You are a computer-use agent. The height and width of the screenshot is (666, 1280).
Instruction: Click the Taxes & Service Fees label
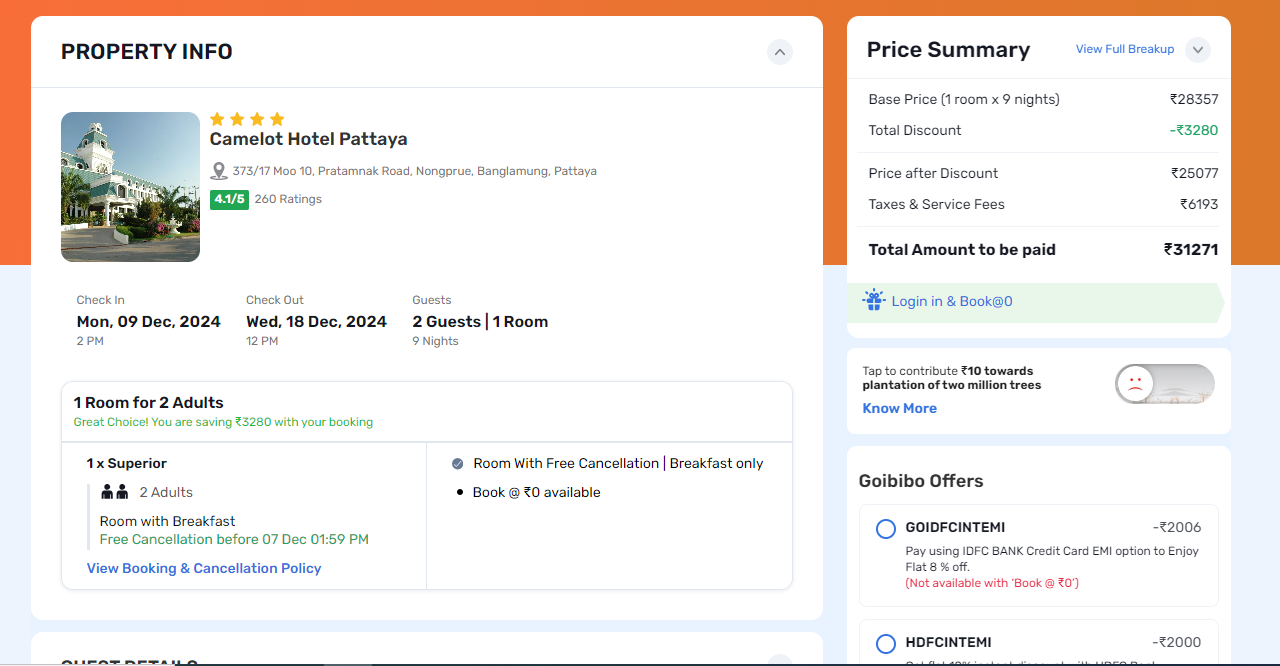click(937, 204)
